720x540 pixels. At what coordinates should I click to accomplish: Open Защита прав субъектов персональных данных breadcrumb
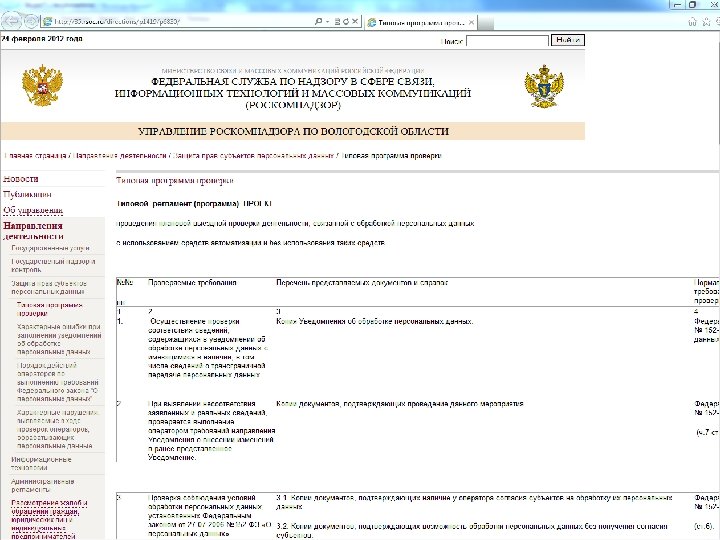(x=254, y=156)
